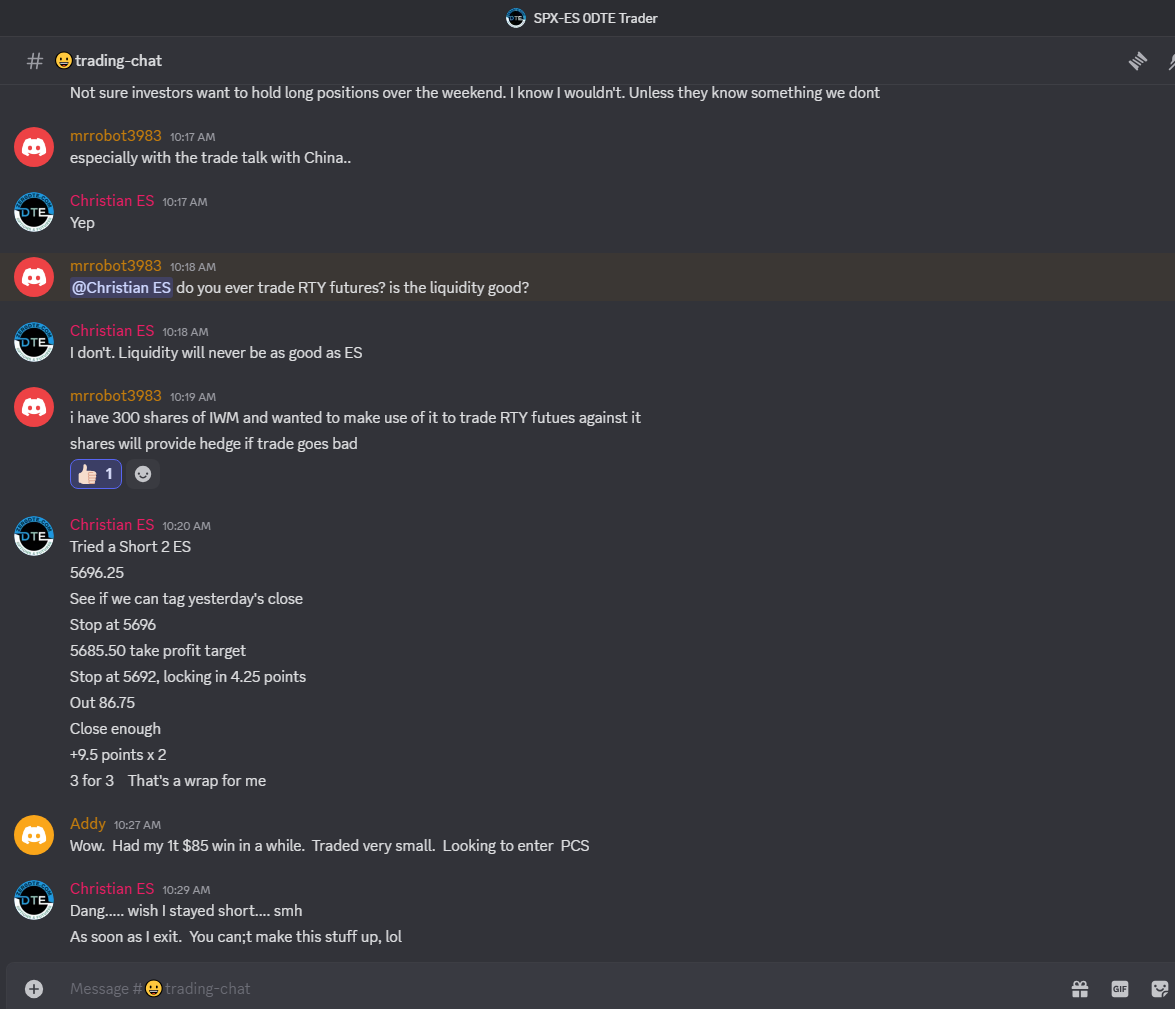Click mrrobot3983 avatar at 10:19 AM
Screen dimensions: 1175x1009
coord(34,407)
